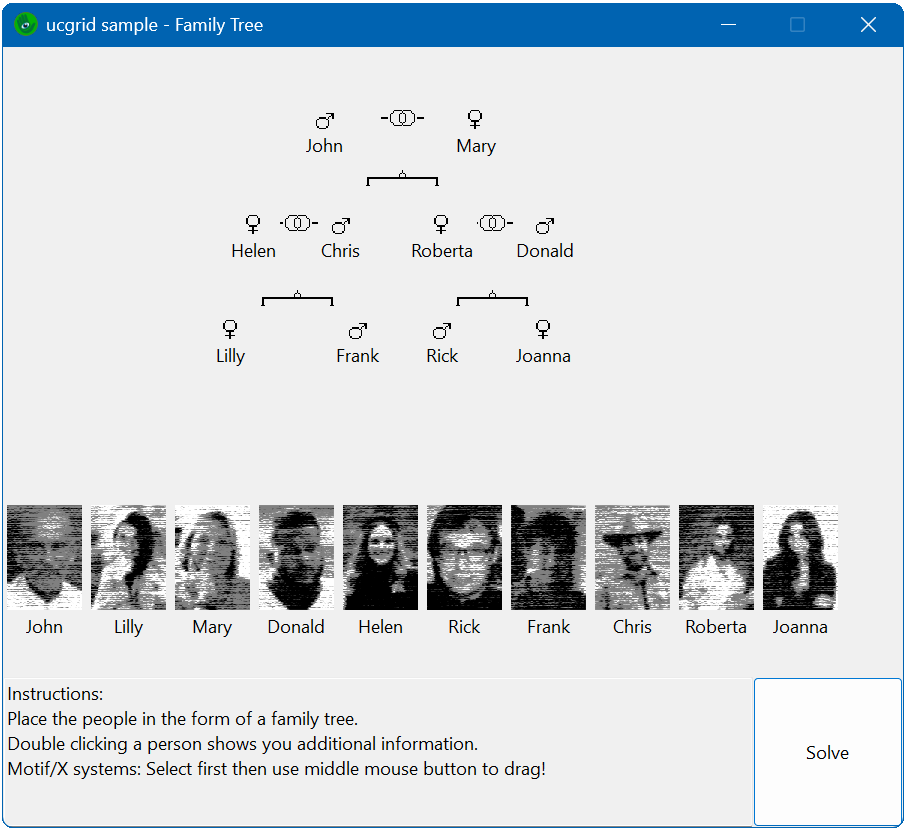Click the ucgrid app icon in title bar
This screenshot has height=830, width=907.
point(26,25)
